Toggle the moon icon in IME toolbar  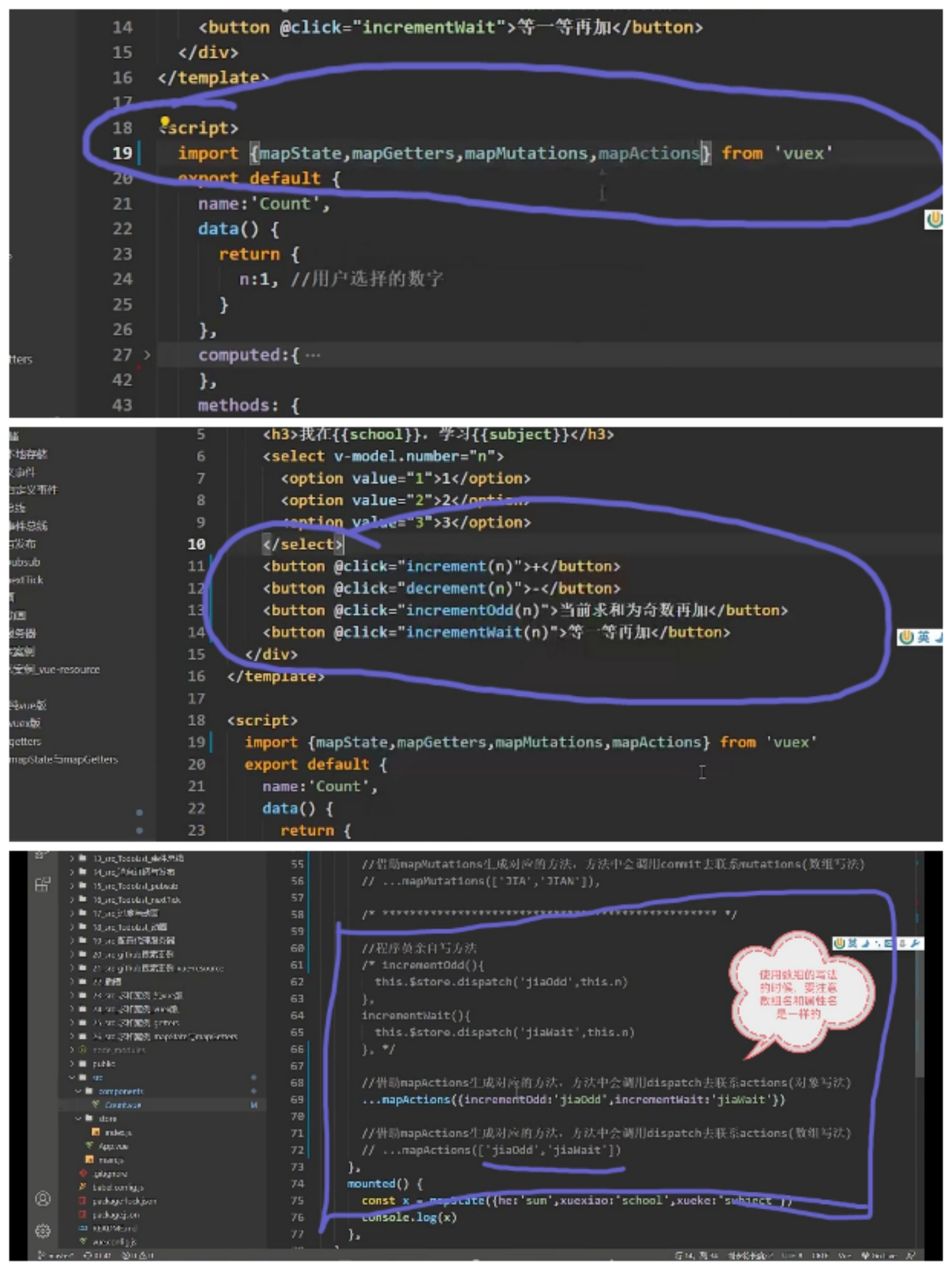pos(865,943)
